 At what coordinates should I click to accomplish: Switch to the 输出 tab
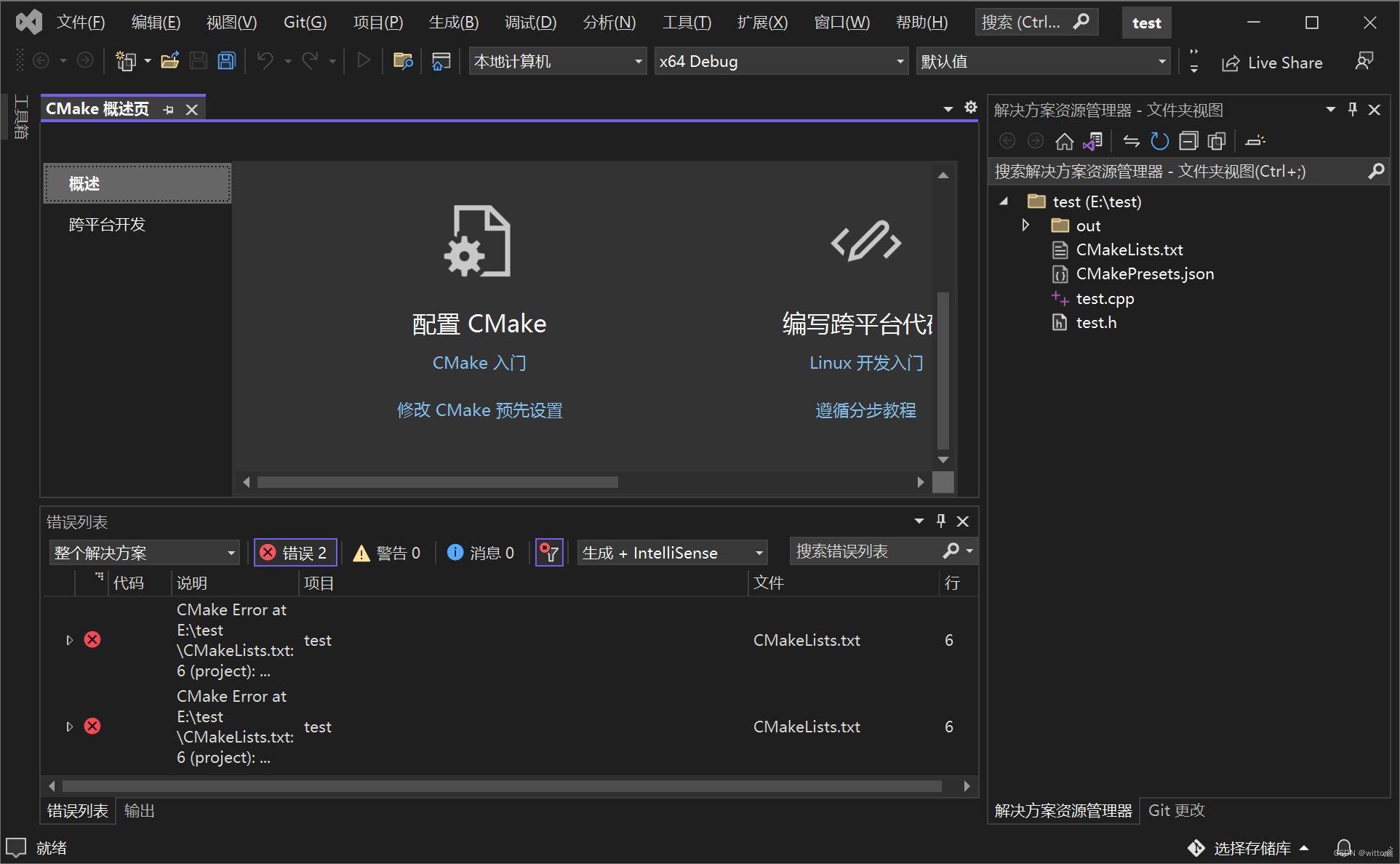[x=139, y=810]
